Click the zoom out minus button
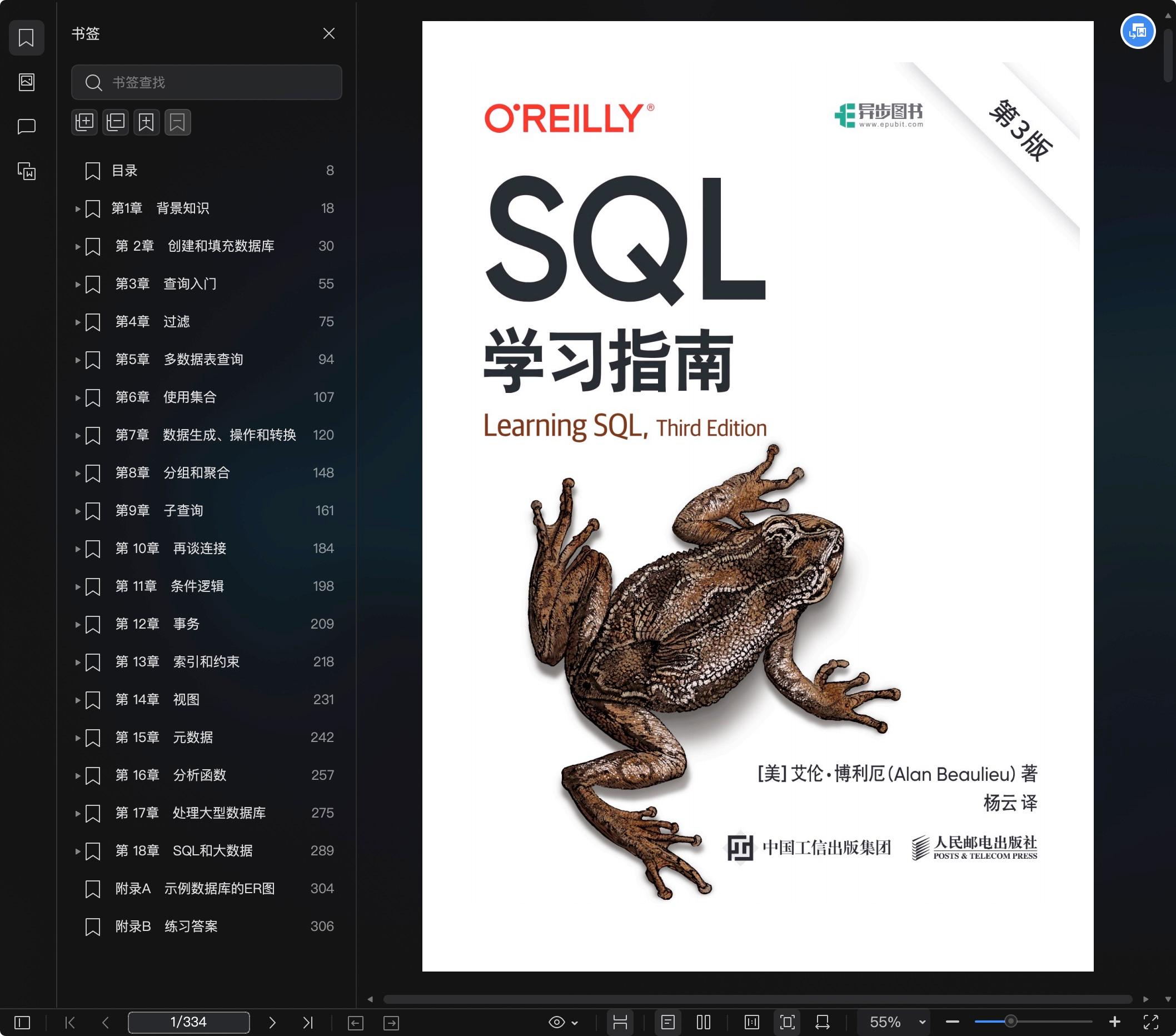This screenshot has height=1036, width=1176. [x=952, y=1022]
